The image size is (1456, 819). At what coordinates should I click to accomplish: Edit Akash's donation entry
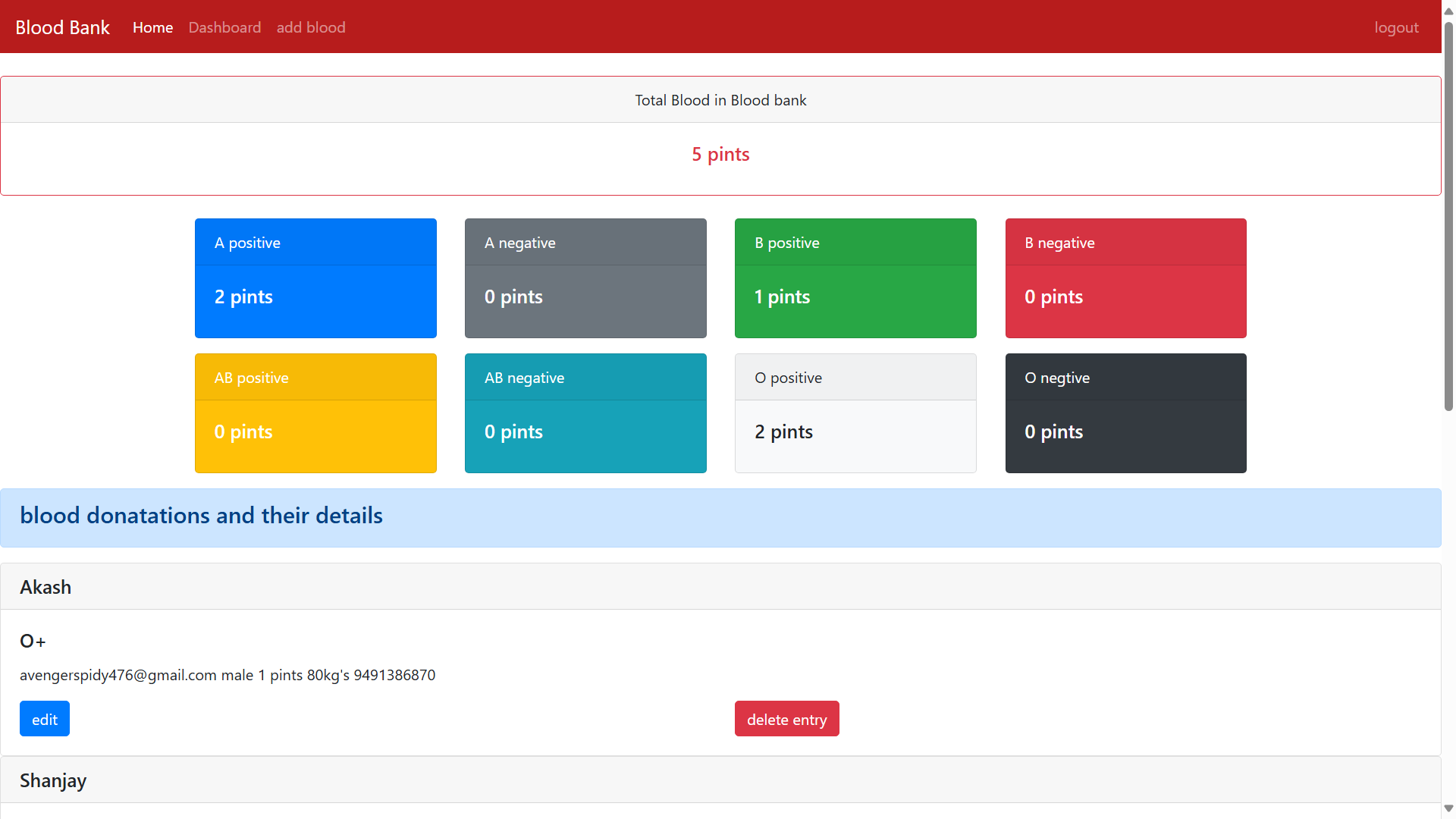tap(45, 719)
